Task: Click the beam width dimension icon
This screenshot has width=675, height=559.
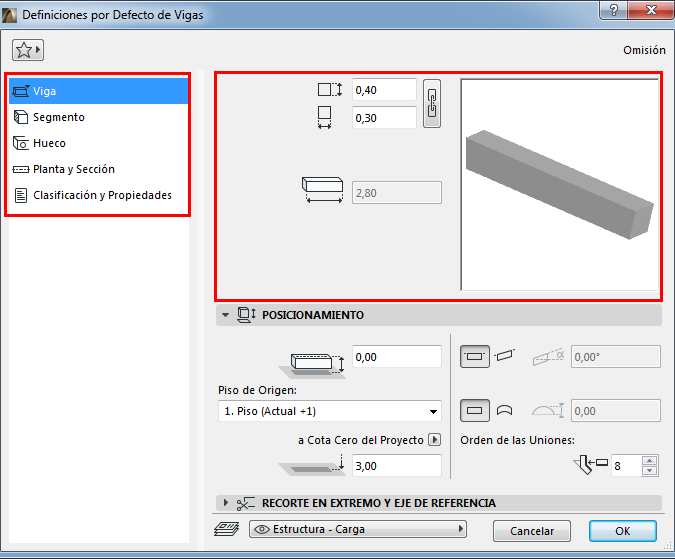Action: click(x=325, y=117)
